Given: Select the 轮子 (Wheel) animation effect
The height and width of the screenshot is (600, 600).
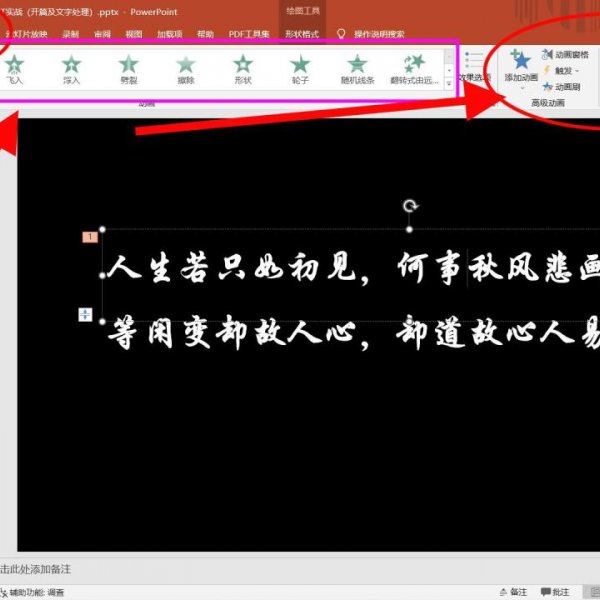Looking at the screenshot, I should click(x=300, y=68).
